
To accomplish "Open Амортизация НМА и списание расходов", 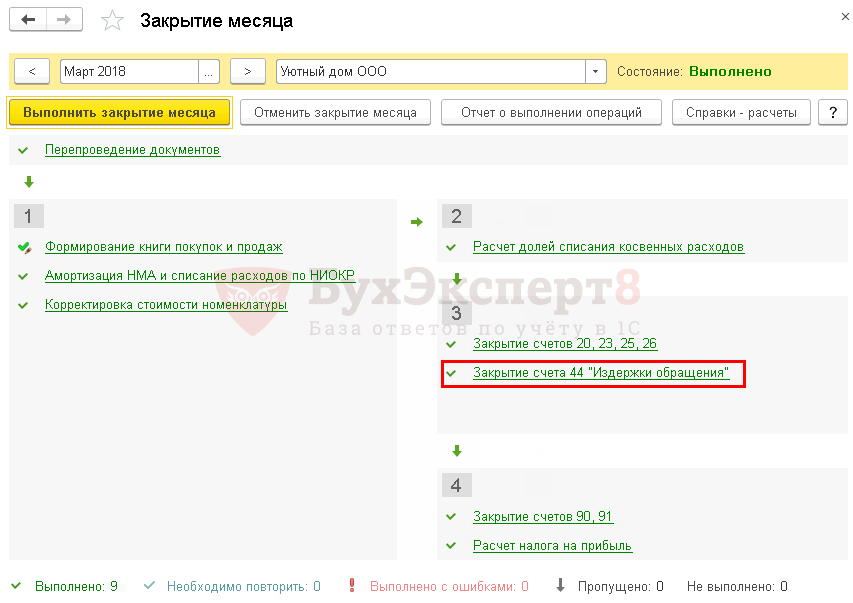I will tap(200, 275).
